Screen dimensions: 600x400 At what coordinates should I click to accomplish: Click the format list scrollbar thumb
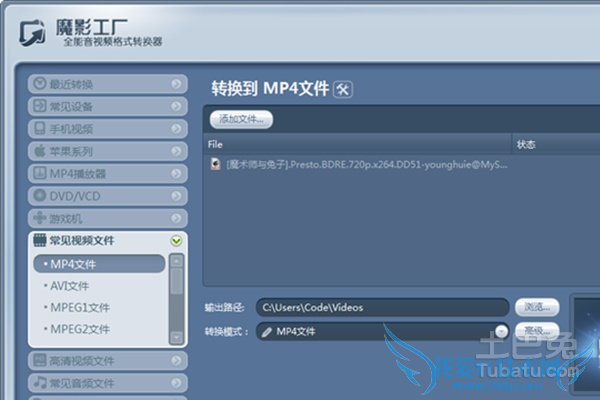pyautogui.click(x=176, y=281)
